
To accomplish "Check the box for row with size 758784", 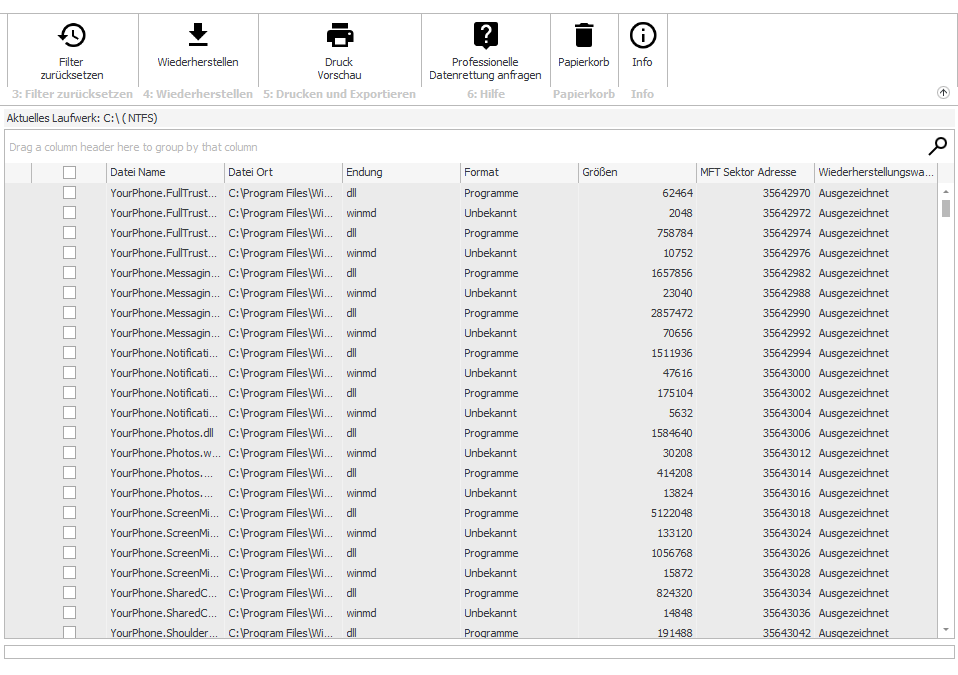I will point(70,233).
